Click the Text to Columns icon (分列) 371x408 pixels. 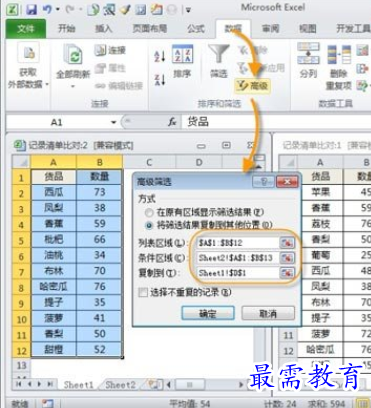(308, 53)
